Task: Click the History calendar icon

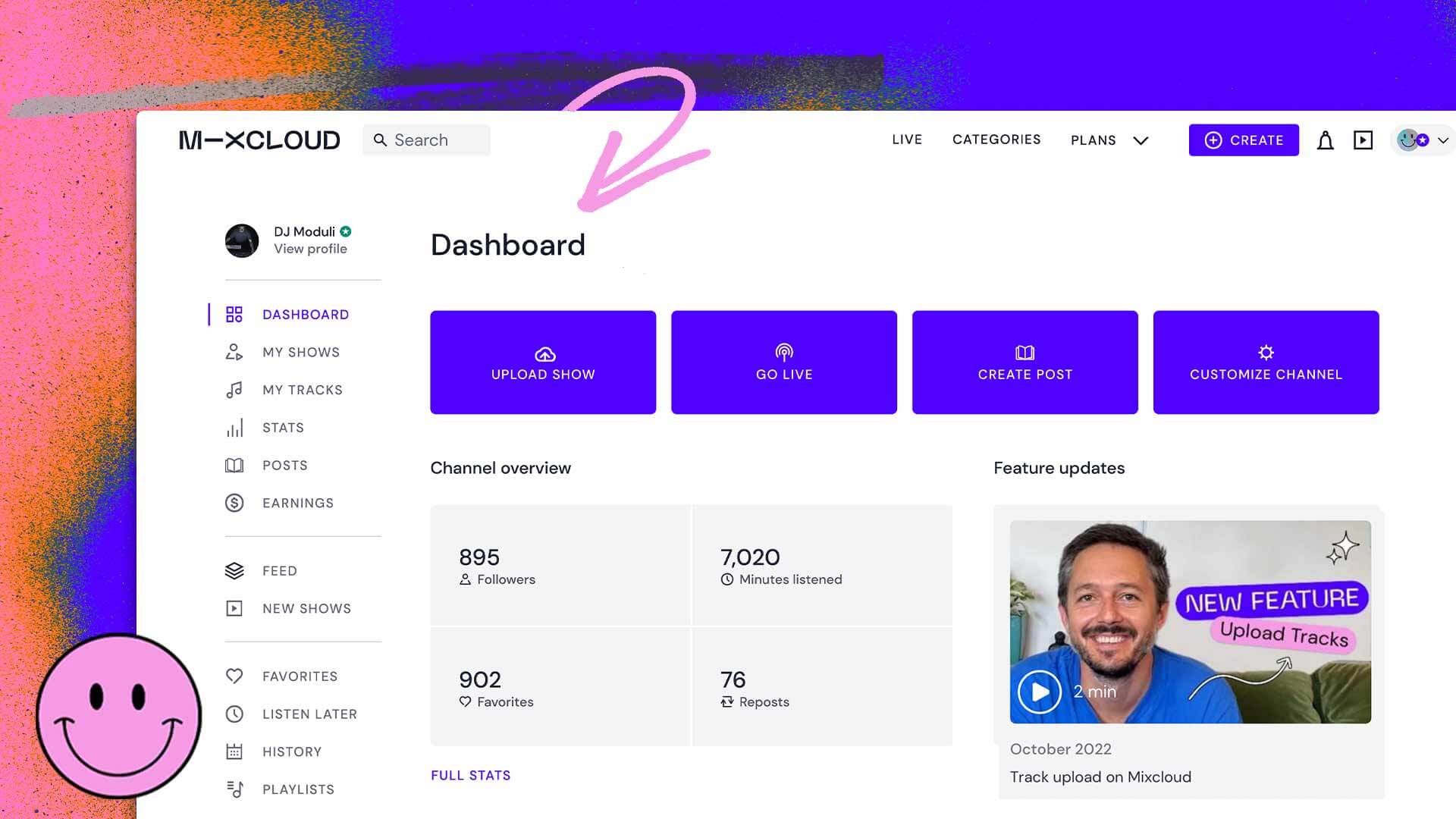Action: pos(234,752)
